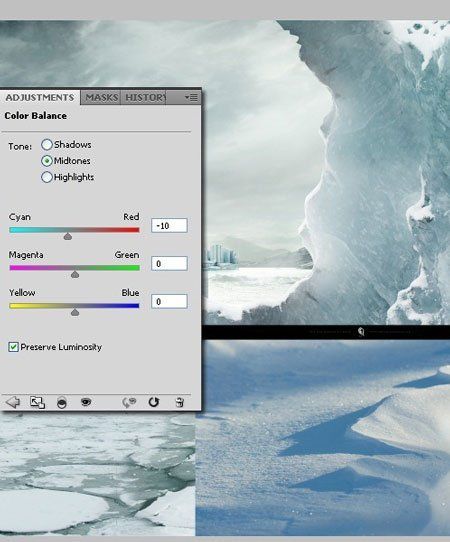Click Cyan-Red value field showing -10

(169, 225)
